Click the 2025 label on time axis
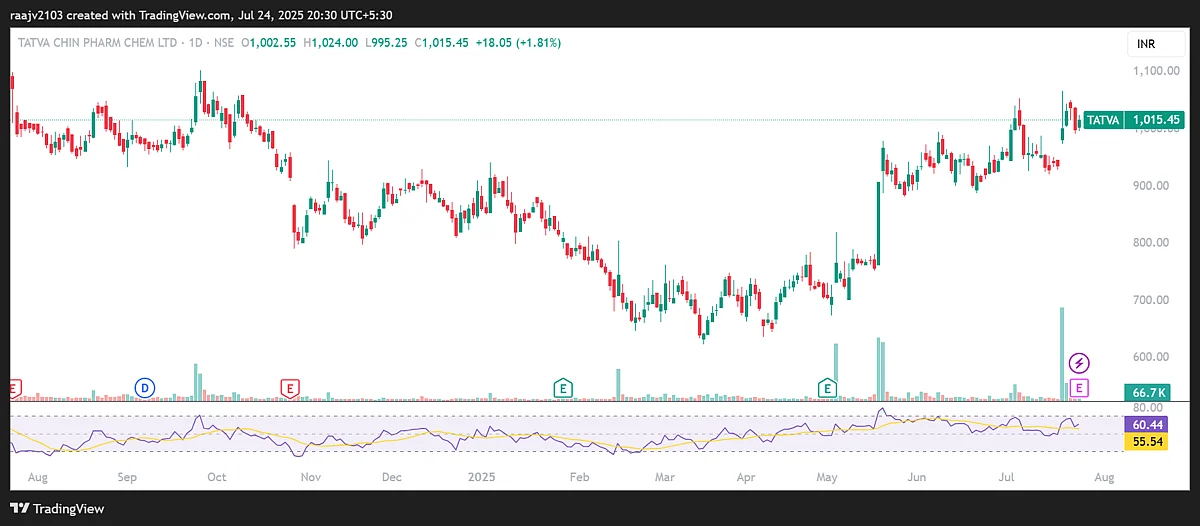Image resolution: width=1200 pixels, height=526 pixels. coord(482,479)
